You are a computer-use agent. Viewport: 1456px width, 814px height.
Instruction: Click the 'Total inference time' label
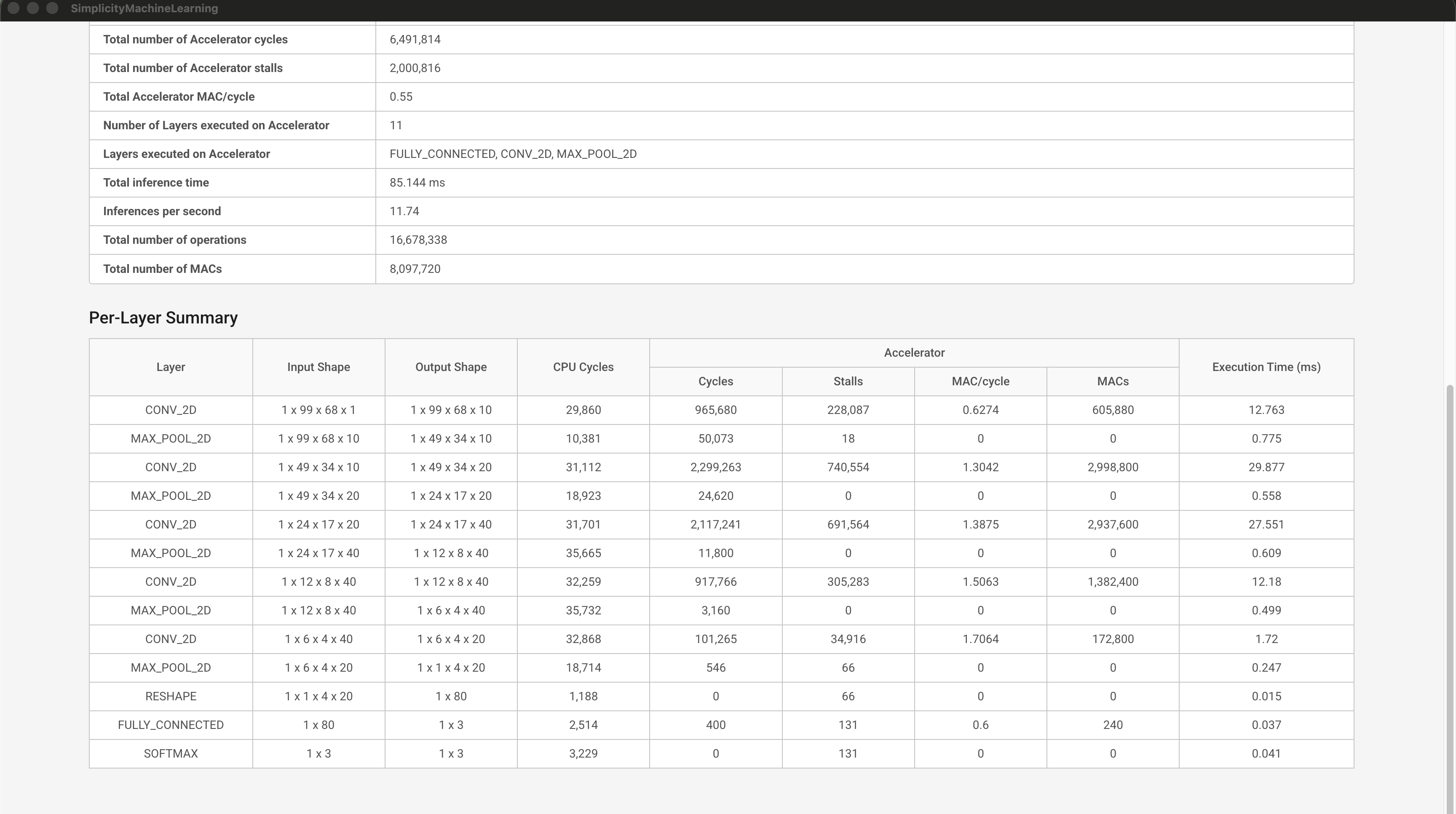[156, 182]
